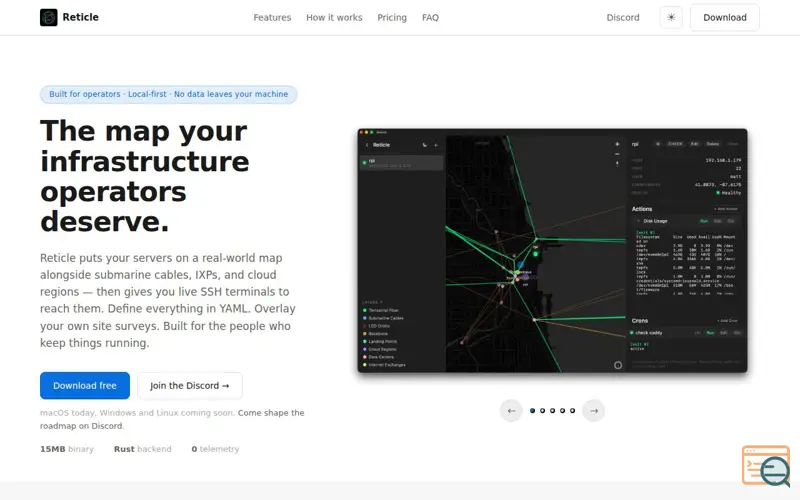Viewport: 800px width, 500px height.
Task: Run the check caddy cron
Action: coord(710,333)
